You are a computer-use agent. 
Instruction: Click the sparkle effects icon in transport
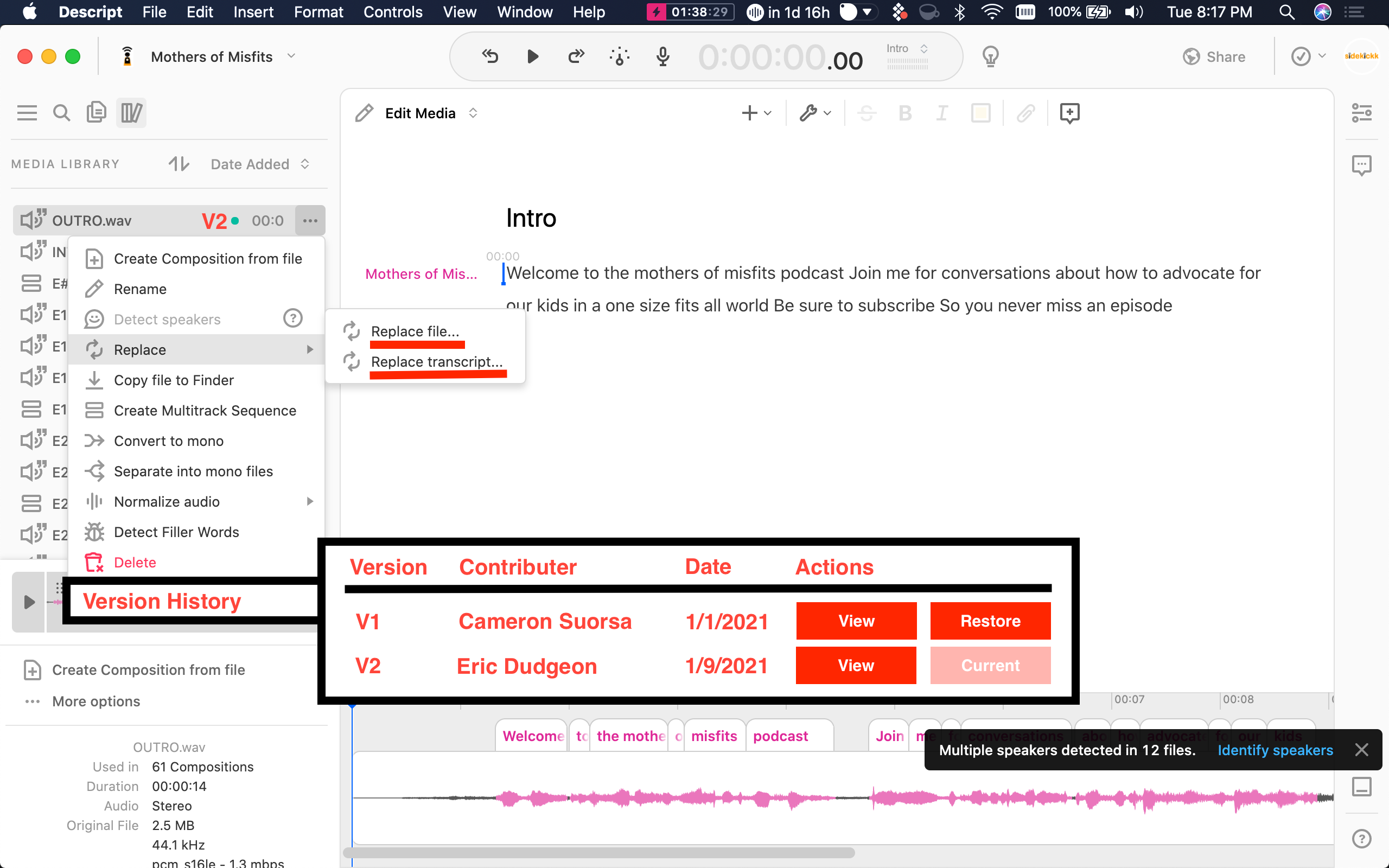(x=619, y=56)
